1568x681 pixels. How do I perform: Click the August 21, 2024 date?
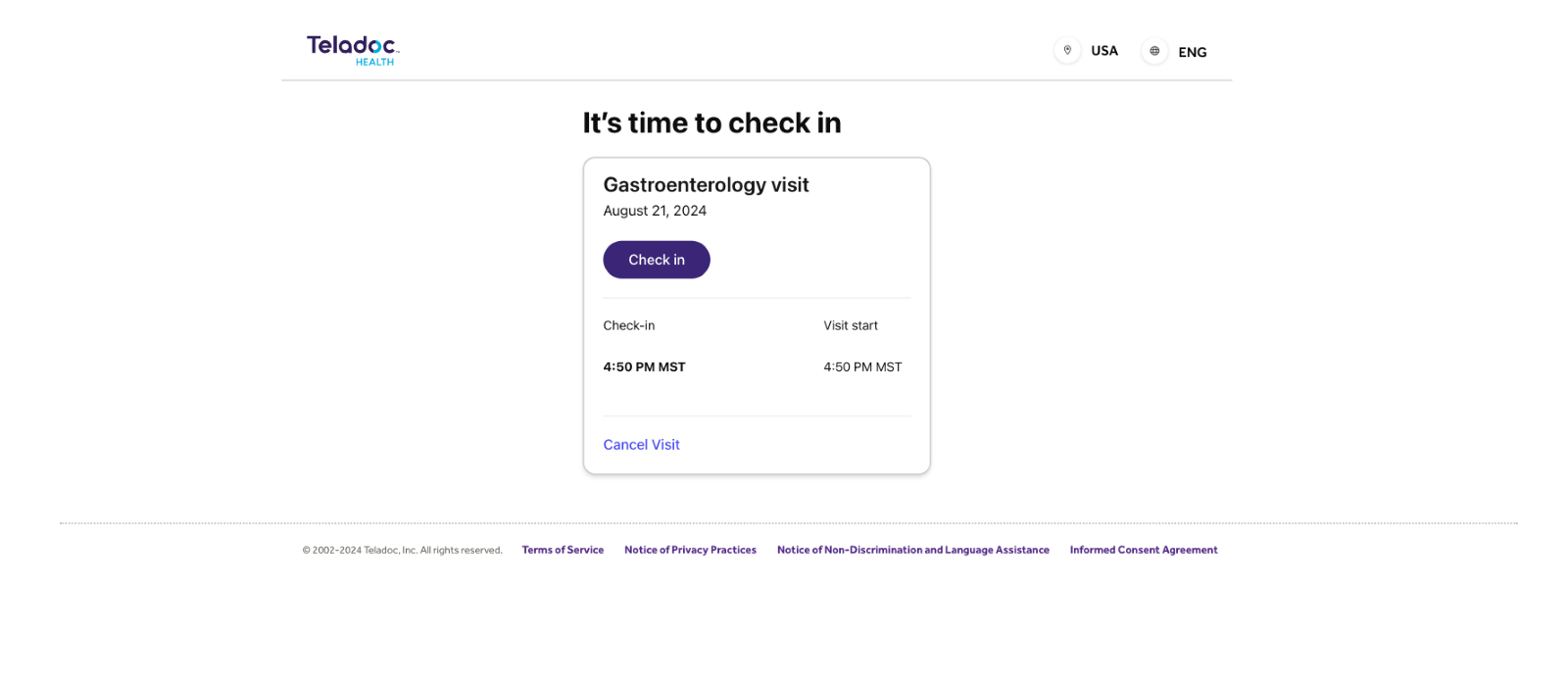(x=655, y=211)
